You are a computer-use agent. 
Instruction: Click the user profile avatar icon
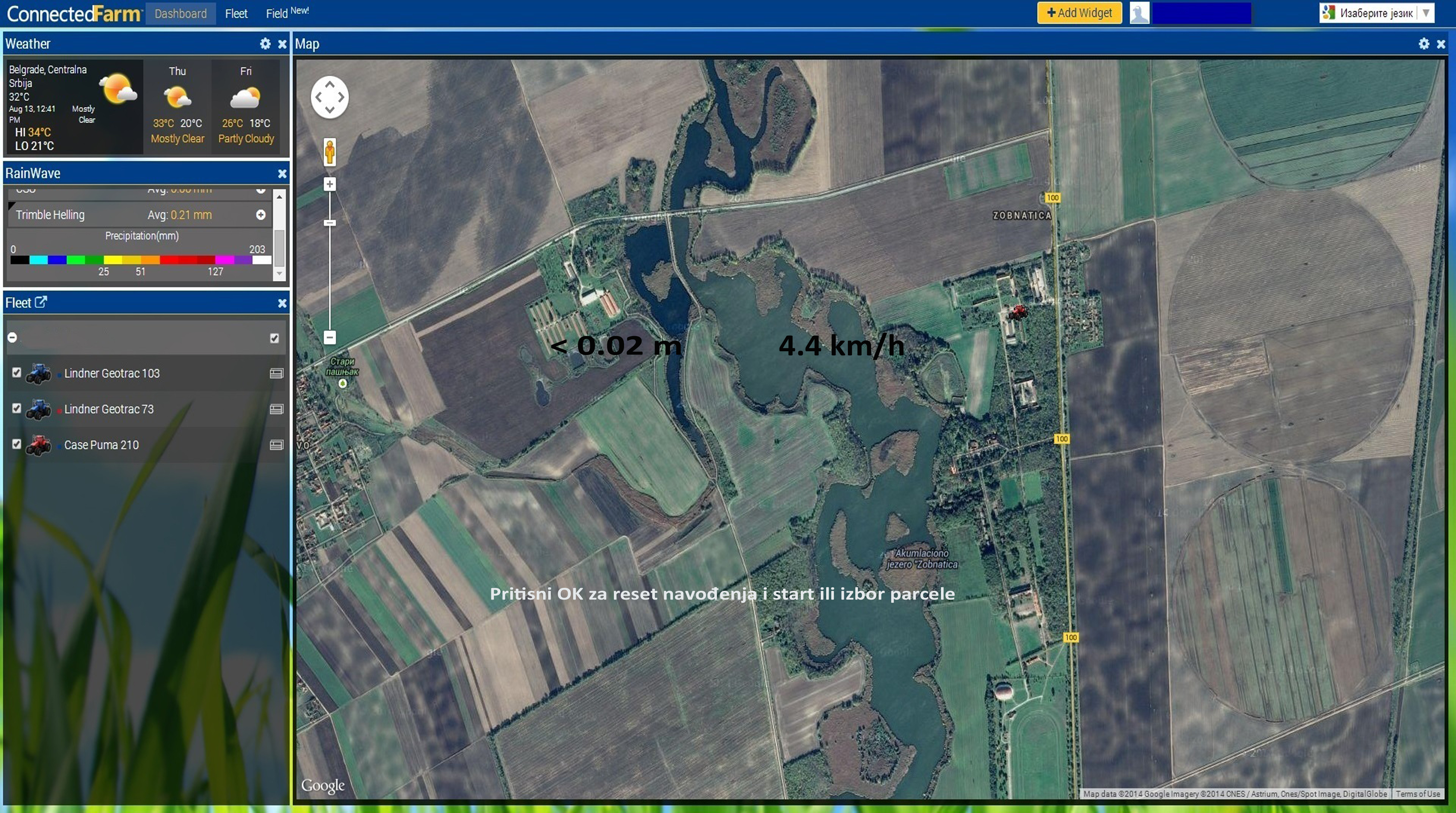pyautogui.click(x=1139, y=13)
